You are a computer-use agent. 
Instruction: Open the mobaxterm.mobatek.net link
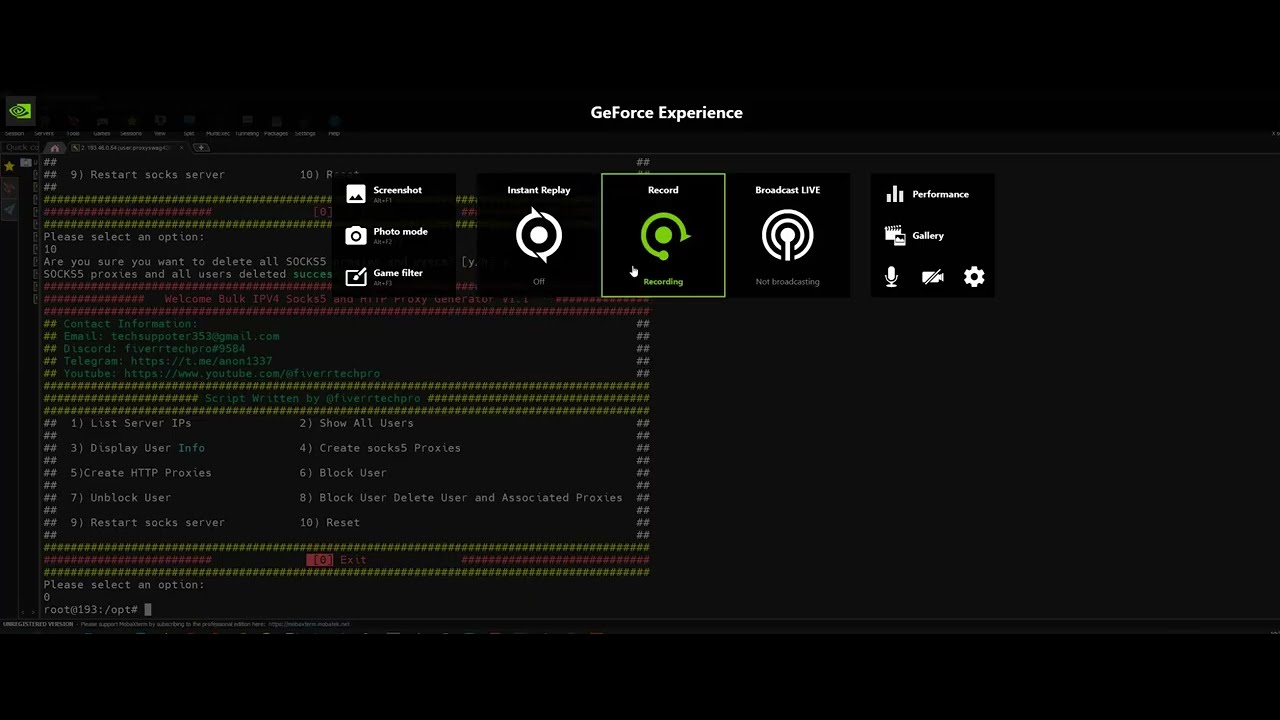pyautogui.click(x=309, y=624)
